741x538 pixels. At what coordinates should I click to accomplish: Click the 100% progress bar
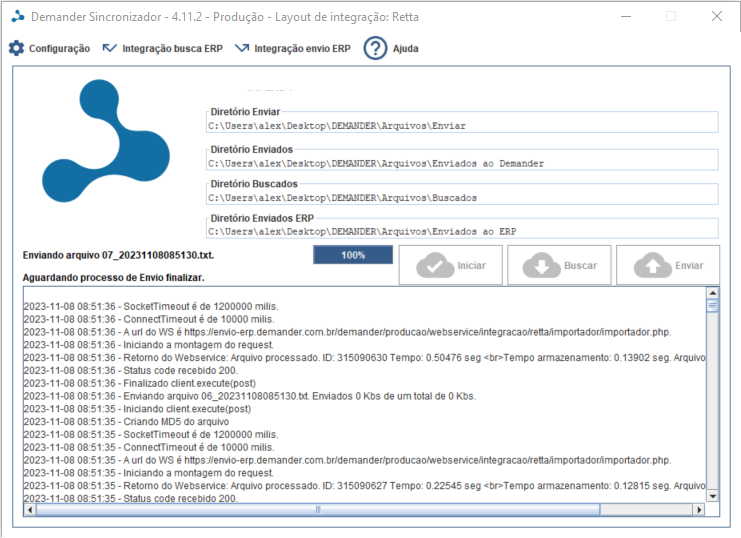click(x=352, y=255)
